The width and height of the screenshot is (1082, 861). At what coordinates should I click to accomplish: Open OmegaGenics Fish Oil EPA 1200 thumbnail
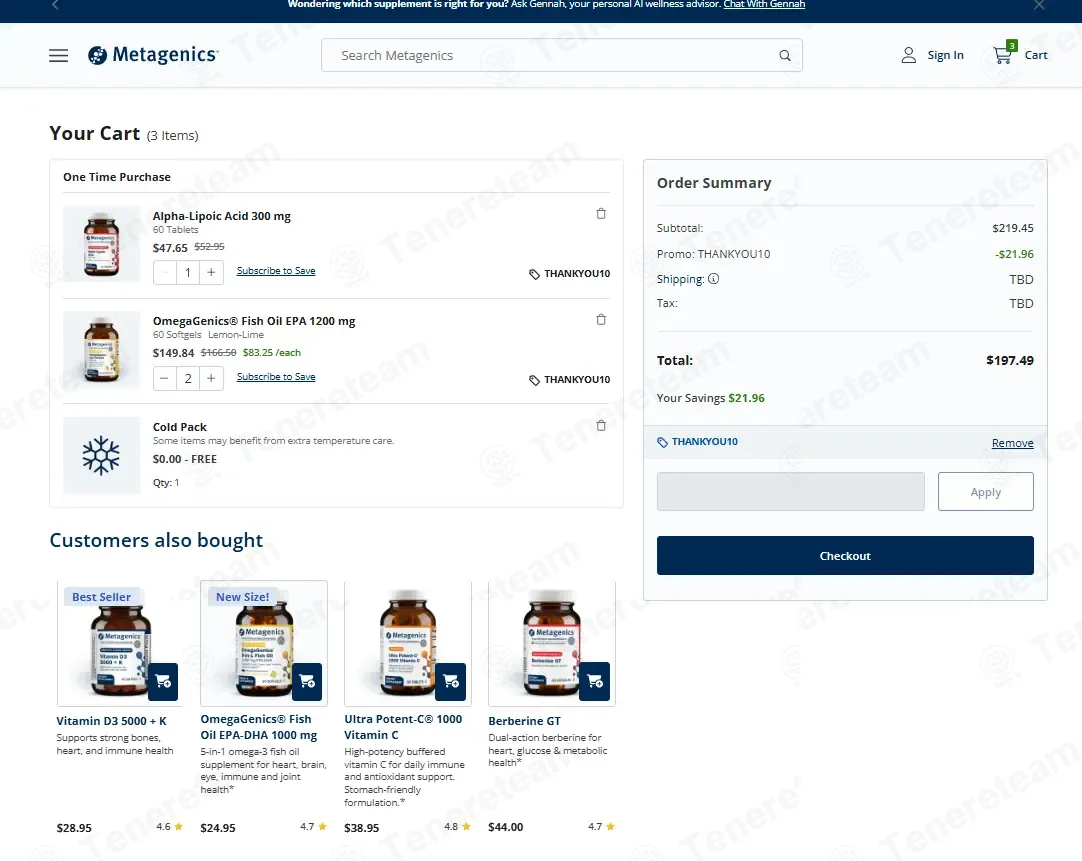click(x=101, y=350)
